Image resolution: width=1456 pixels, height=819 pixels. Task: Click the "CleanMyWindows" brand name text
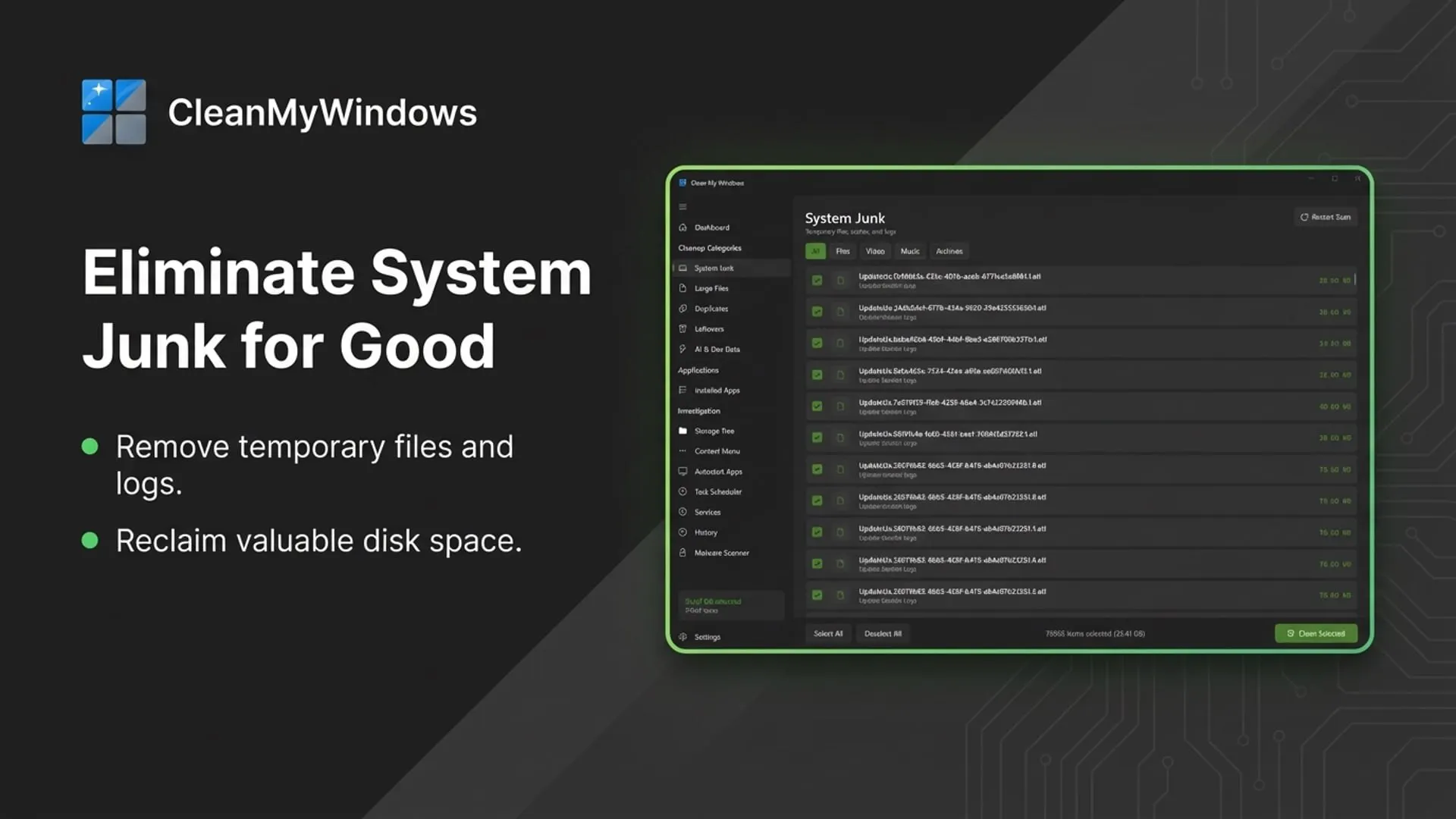pyautogui.click(x=322, y=113)
